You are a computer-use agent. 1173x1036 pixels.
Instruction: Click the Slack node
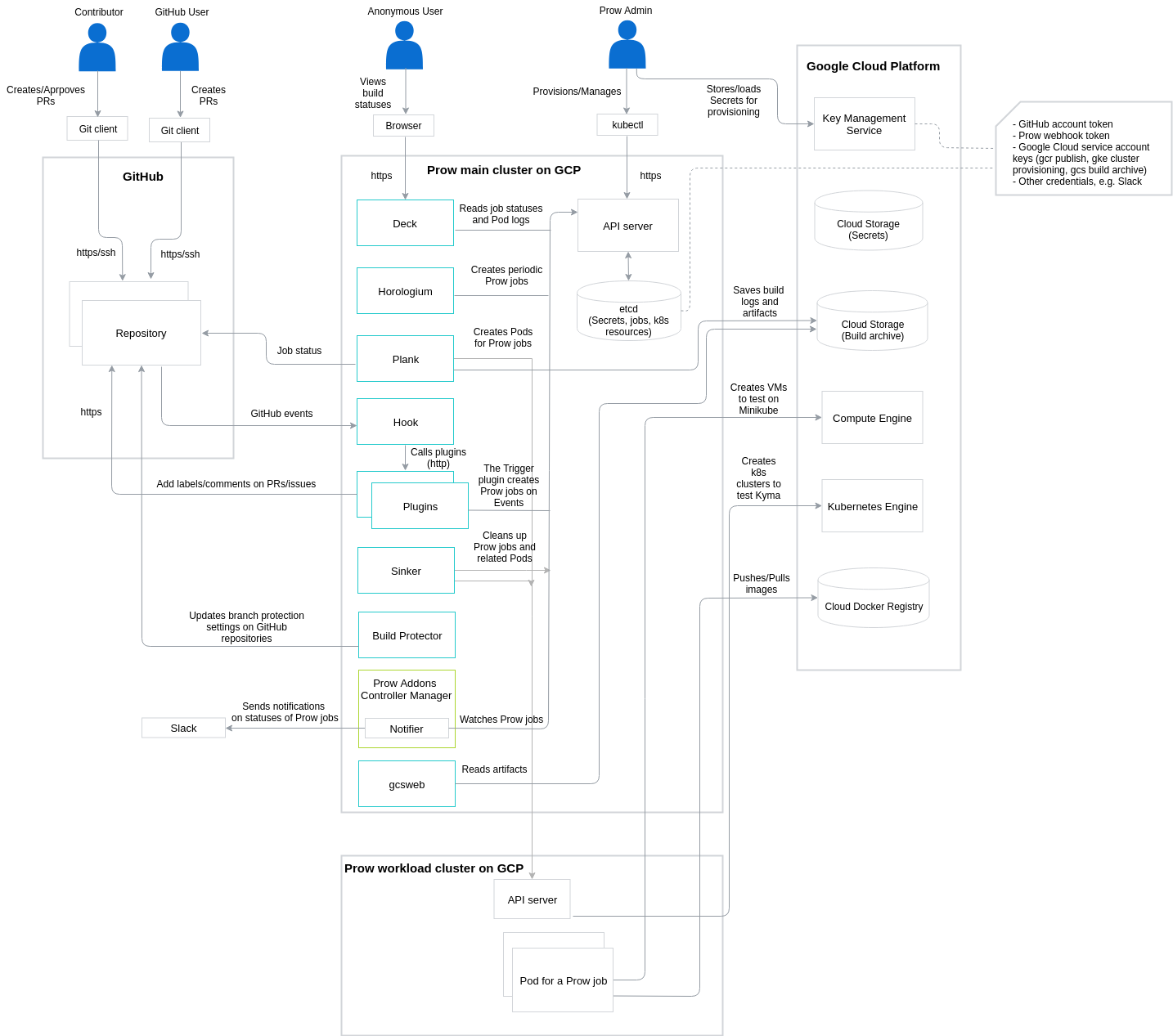click(x=183, y=727)
